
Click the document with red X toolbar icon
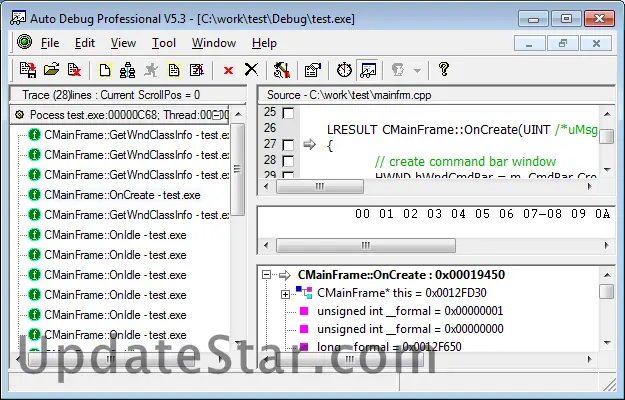(74, 70)
